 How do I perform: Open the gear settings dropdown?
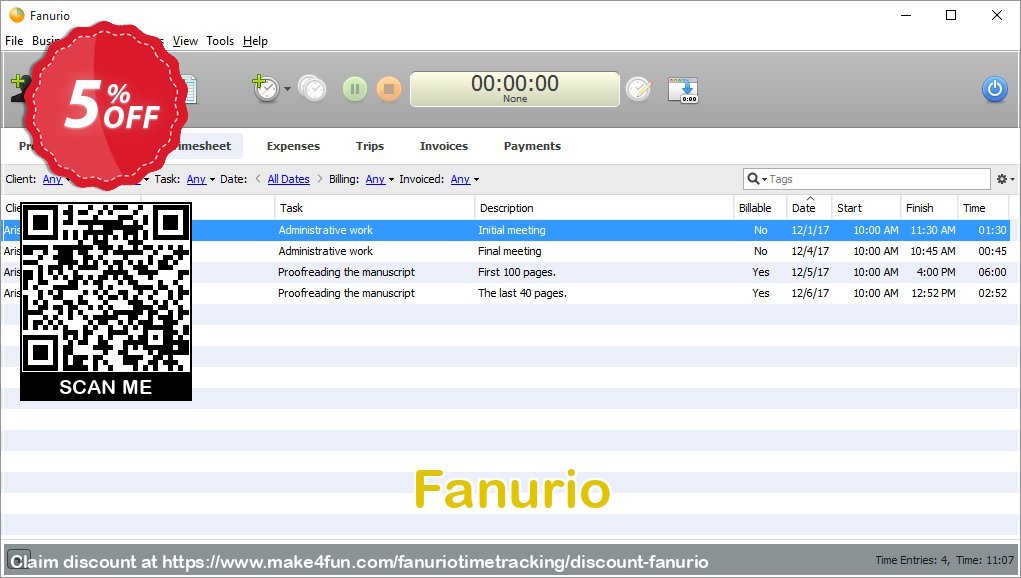1005,179
